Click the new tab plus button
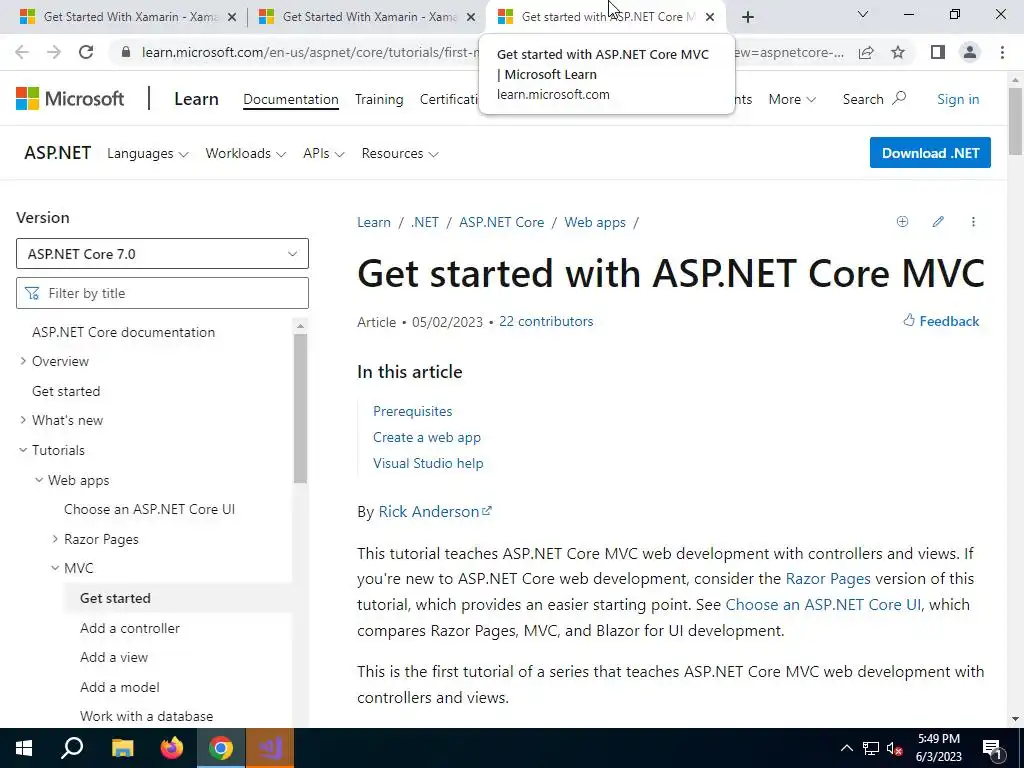Screen dimensions: 1024x768 click(x=748, y=17)
